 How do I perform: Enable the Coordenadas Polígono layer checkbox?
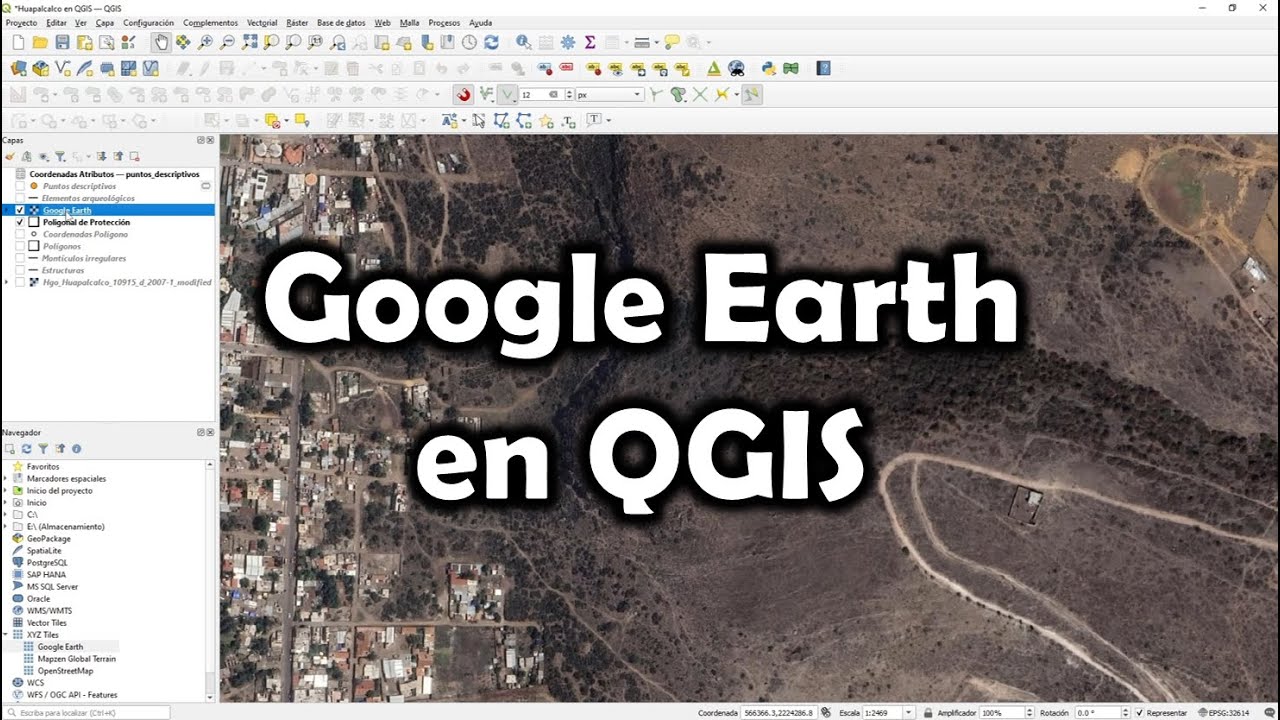(20, 234)
